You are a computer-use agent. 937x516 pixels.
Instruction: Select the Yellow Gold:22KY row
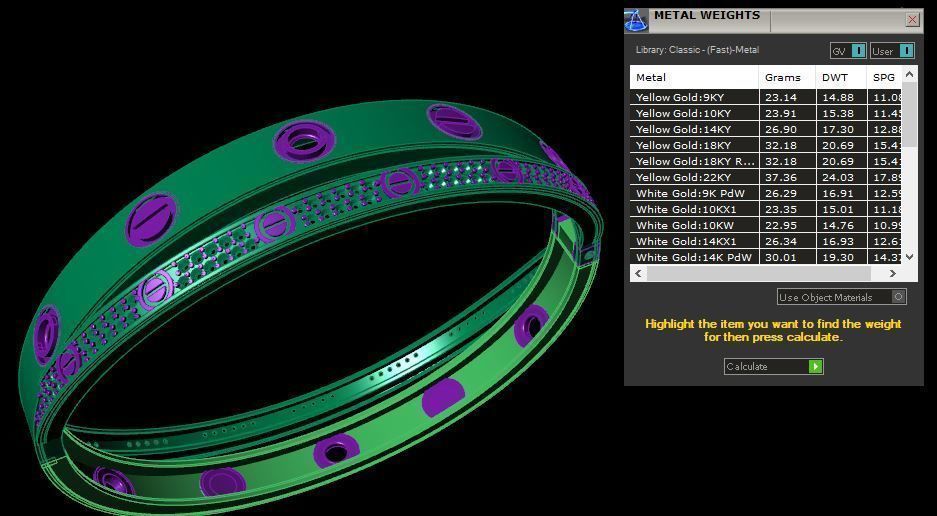click(x=765, y=178)
